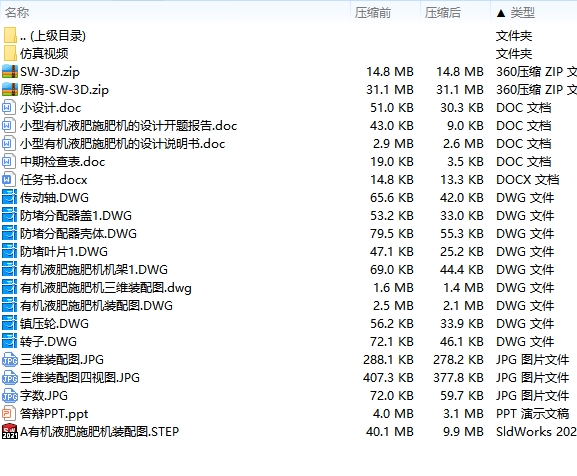Sort by the 类型 column header
Screen dimensions: 577x476
coord(522,13)
